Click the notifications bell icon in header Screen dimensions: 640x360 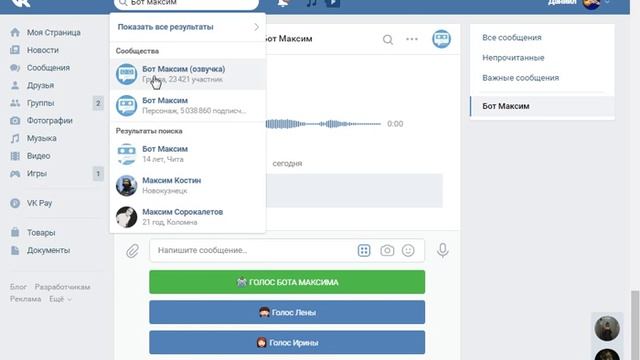coord(283,3)
